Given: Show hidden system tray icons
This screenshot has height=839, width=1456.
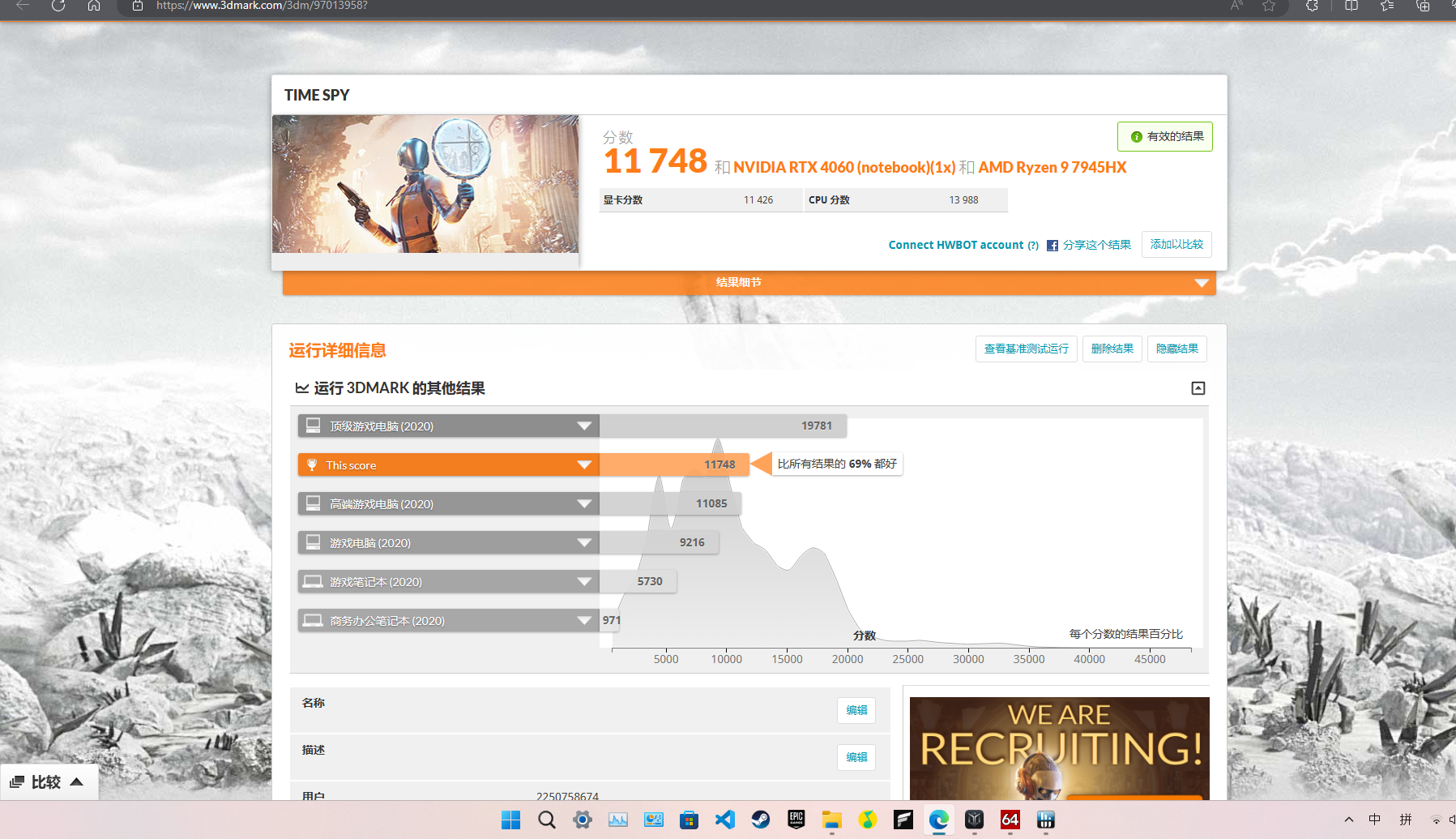Looking at the screenshot, I should tap(1349, 820).
